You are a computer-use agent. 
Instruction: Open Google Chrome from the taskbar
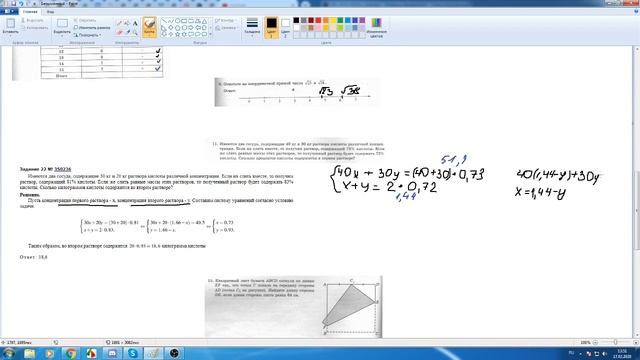(71, 353)
